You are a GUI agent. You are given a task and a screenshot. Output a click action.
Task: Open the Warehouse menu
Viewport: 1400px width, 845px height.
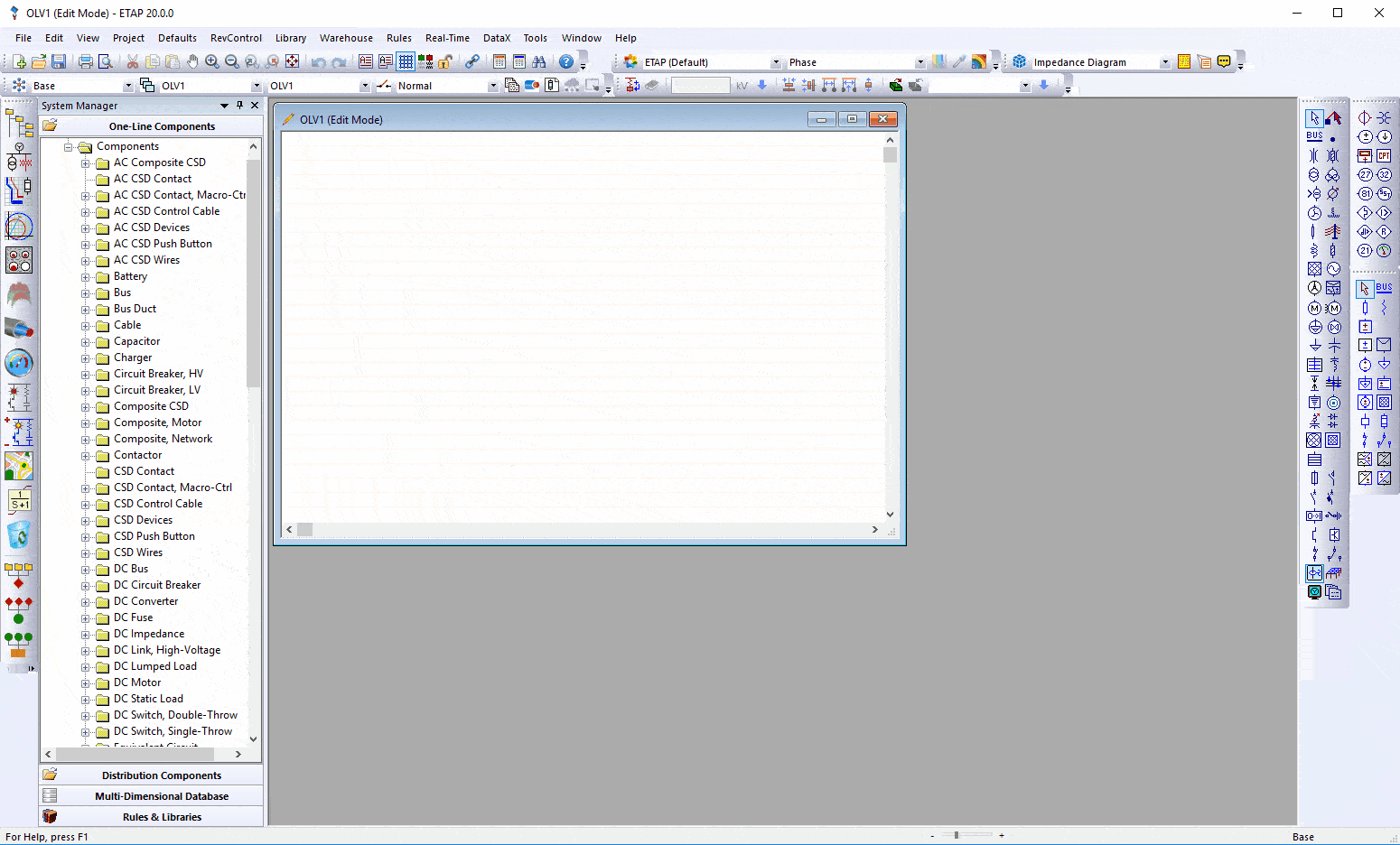346,38
